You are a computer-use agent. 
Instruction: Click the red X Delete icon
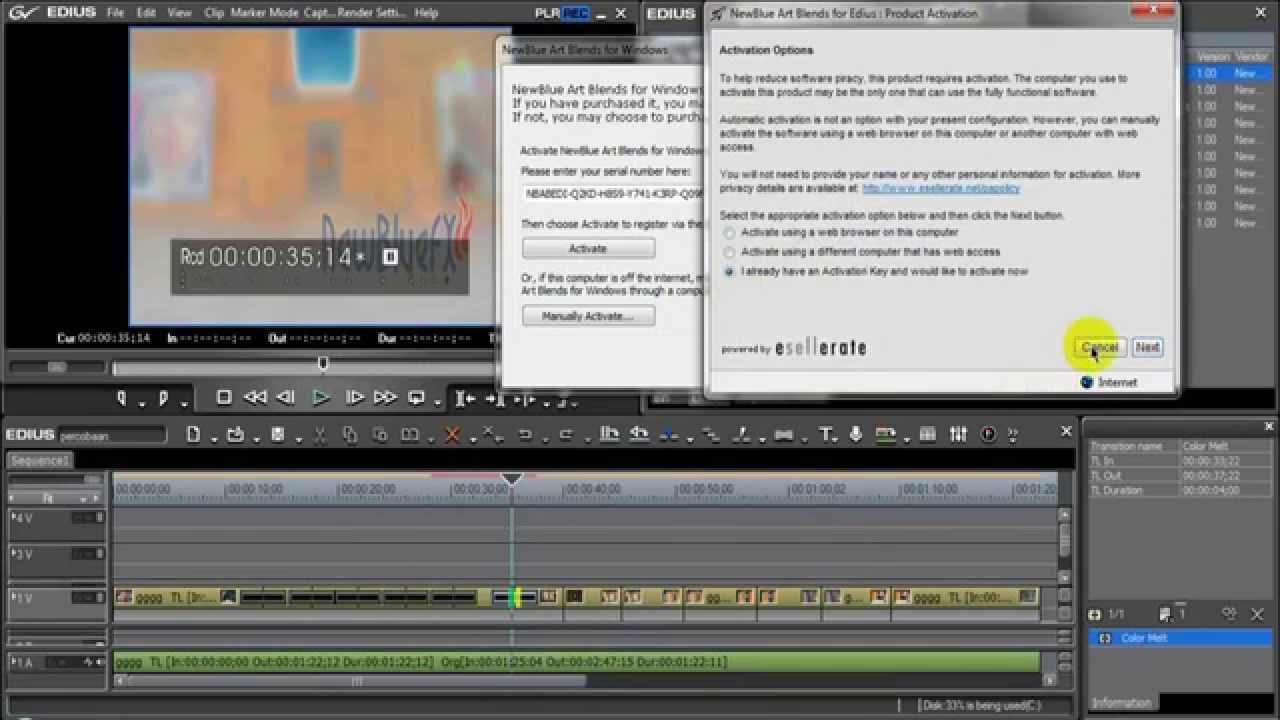[452, 434]
